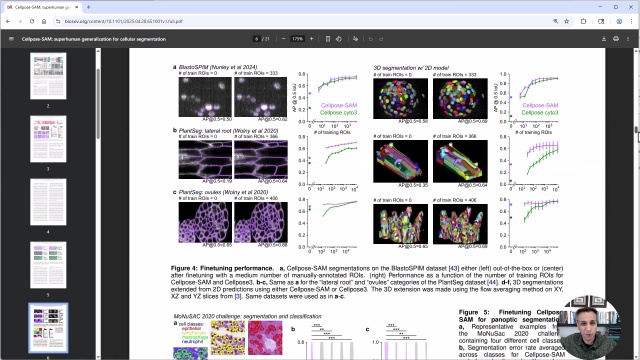
Task: Download the PDF file
Action: [x=604, y=39]
